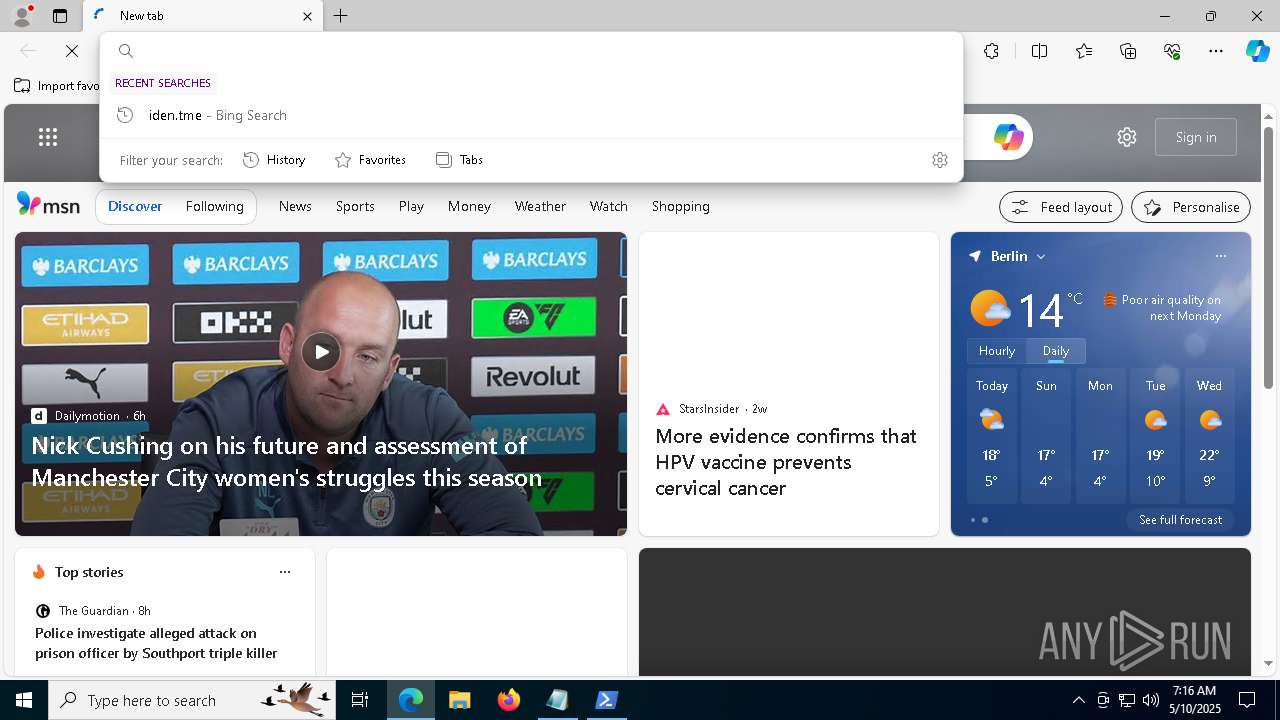Open Browser essentials heart icon
1280x720 pixels.
pos(1172,51)
